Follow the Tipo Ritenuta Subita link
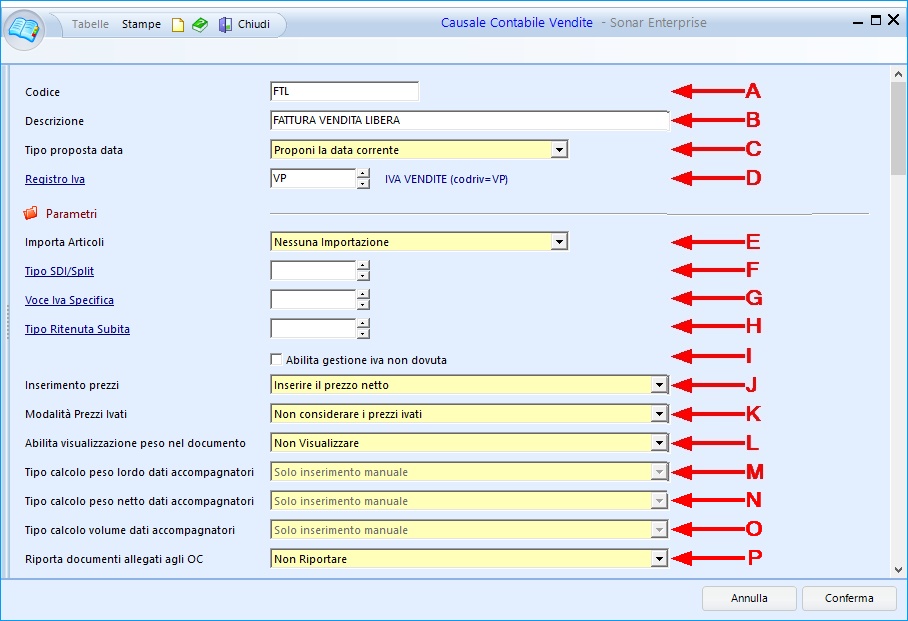908x621 pixels. coord(77,329)
